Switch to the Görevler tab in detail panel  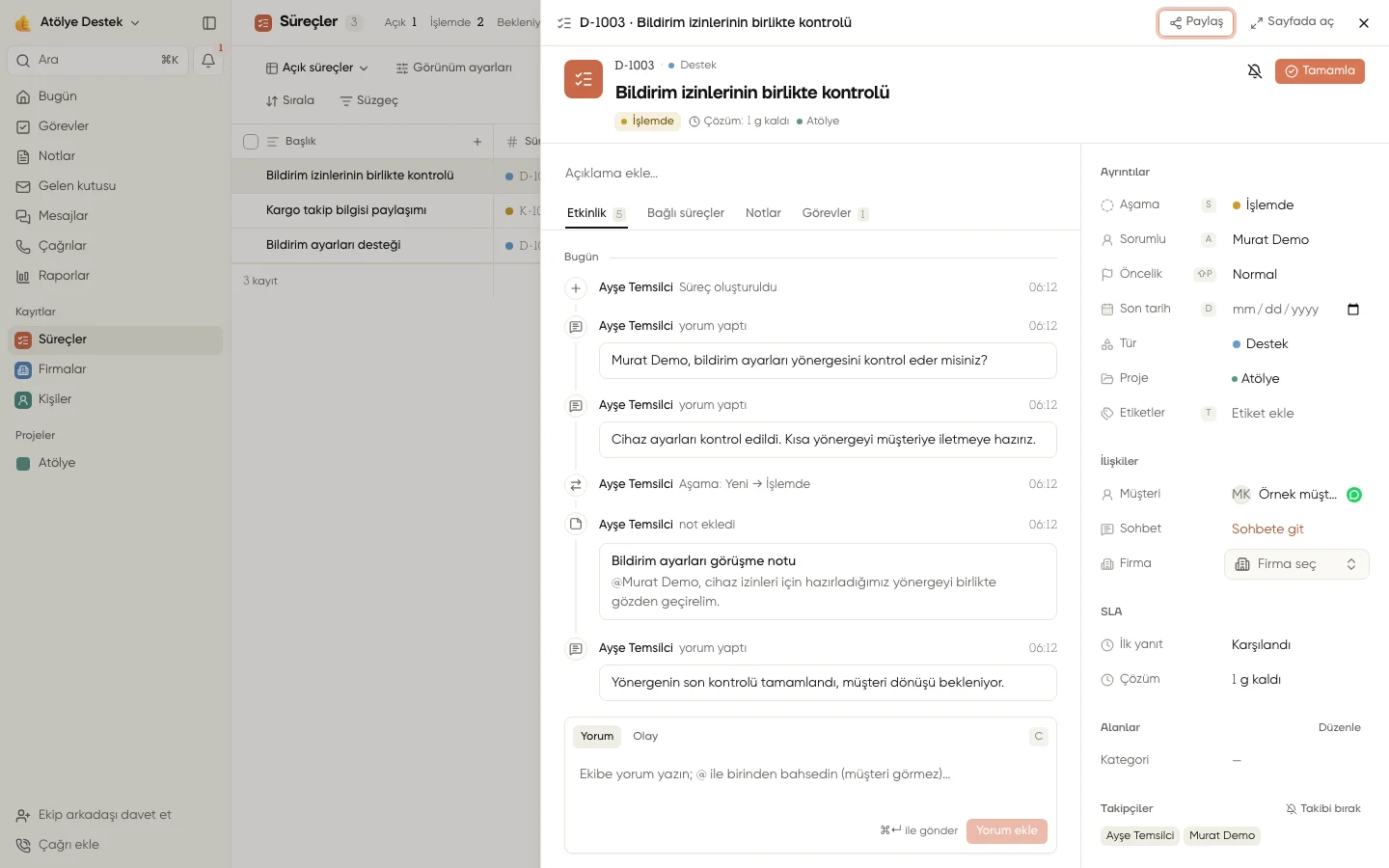pos(835,213)
